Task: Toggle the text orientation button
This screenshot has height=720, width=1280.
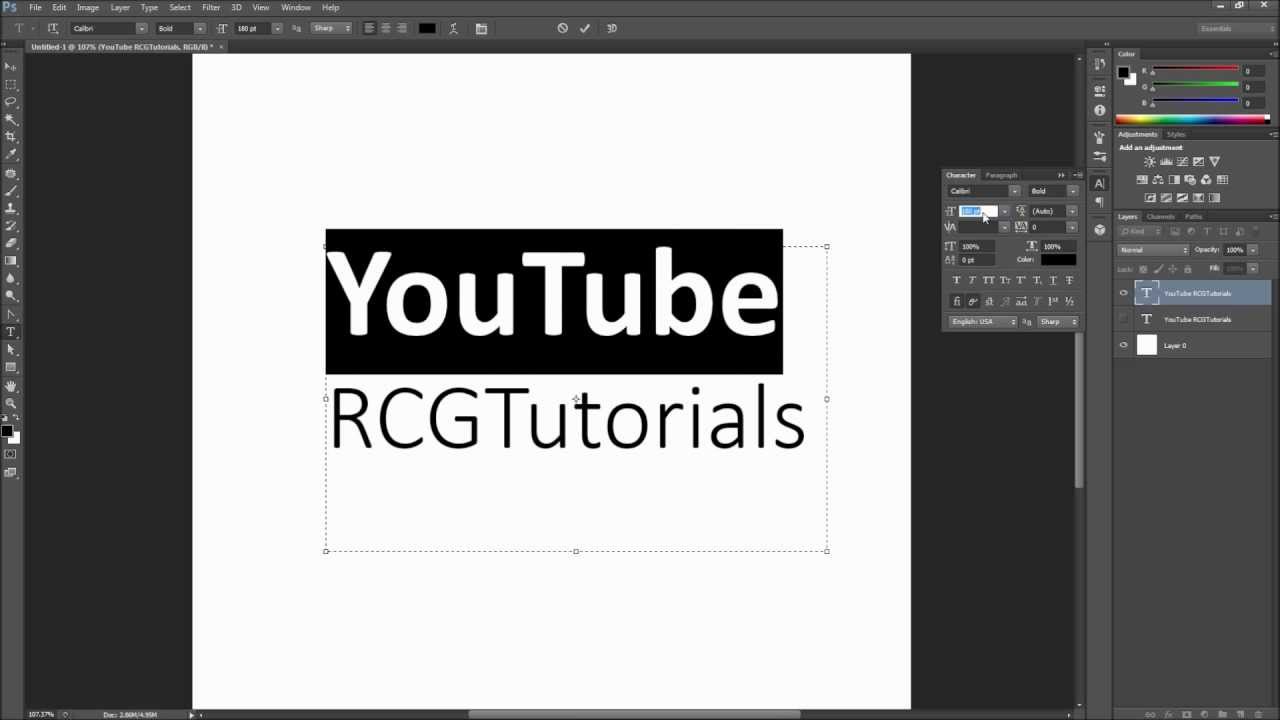Action: (x=53, y=28)
